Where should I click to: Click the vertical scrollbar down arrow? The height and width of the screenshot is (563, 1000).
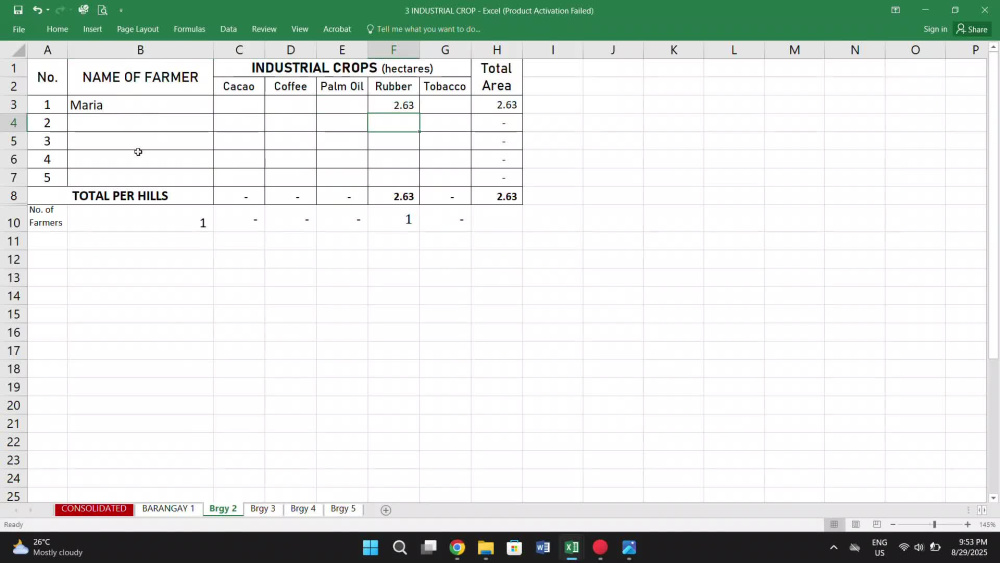tap(994, 498)
